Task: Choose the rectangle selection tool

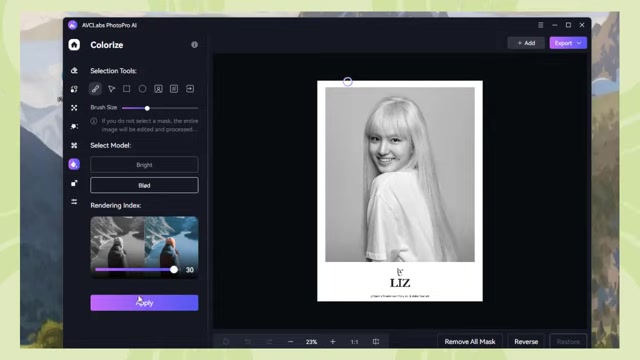Action: click(x=127, y=89)
